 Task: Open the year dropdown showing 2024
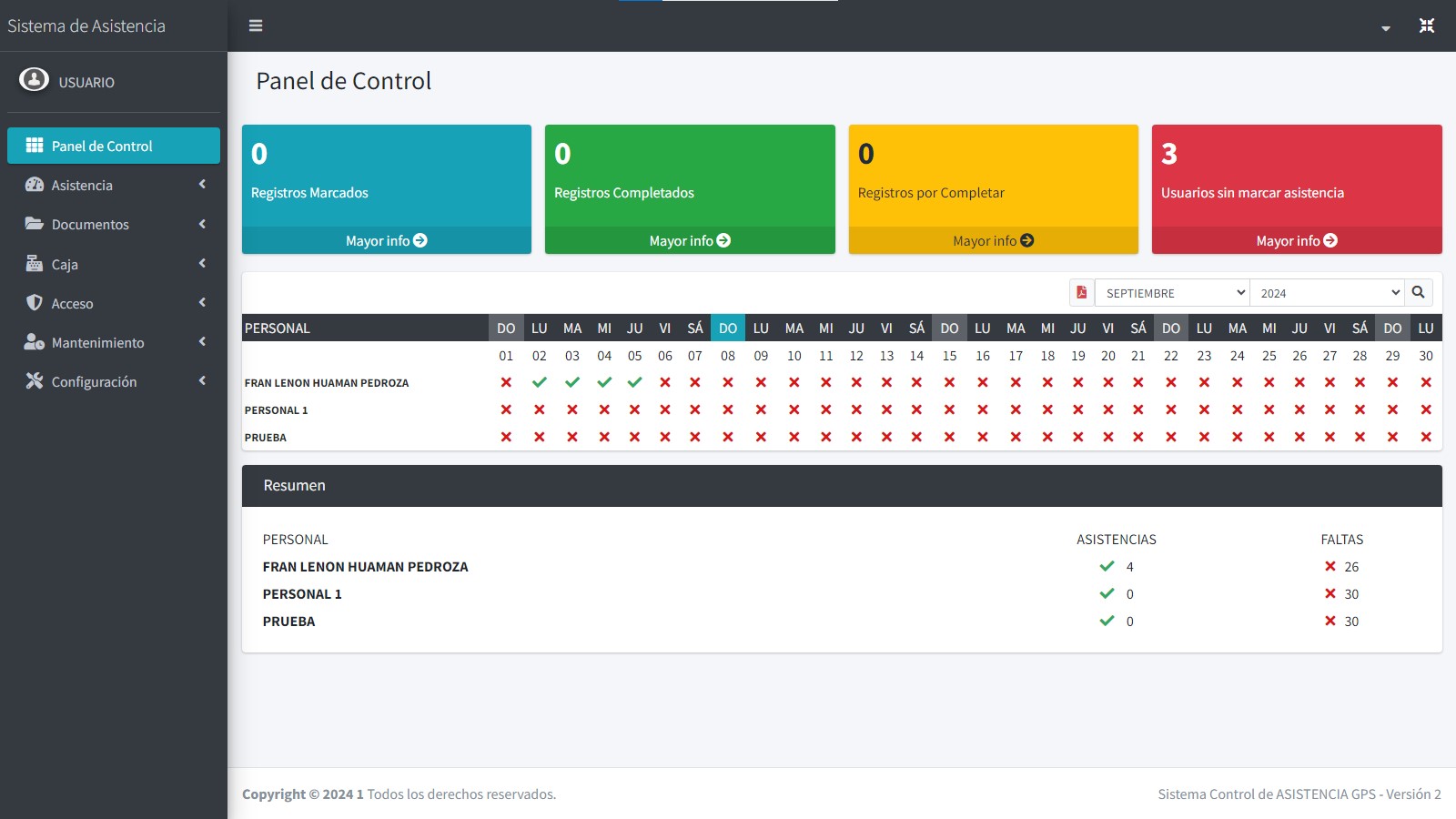(x=1327, y=293)
